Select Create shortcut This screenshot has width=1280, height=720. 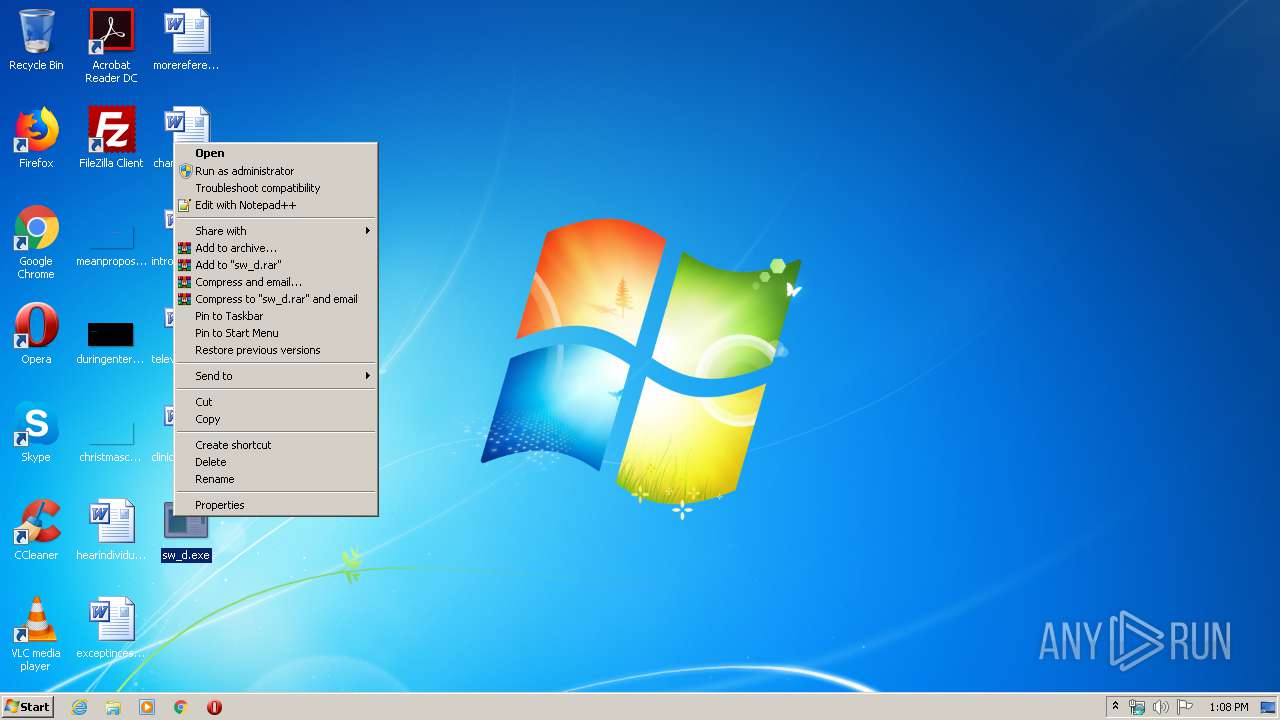point(276,445)
